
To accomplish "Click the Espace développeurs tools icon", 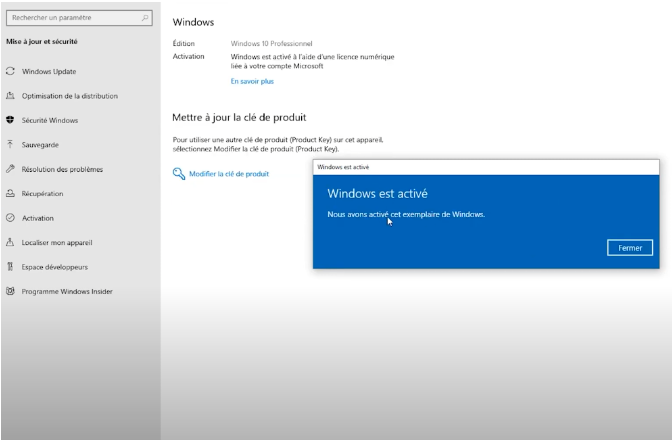I will [x=10, y=266].
